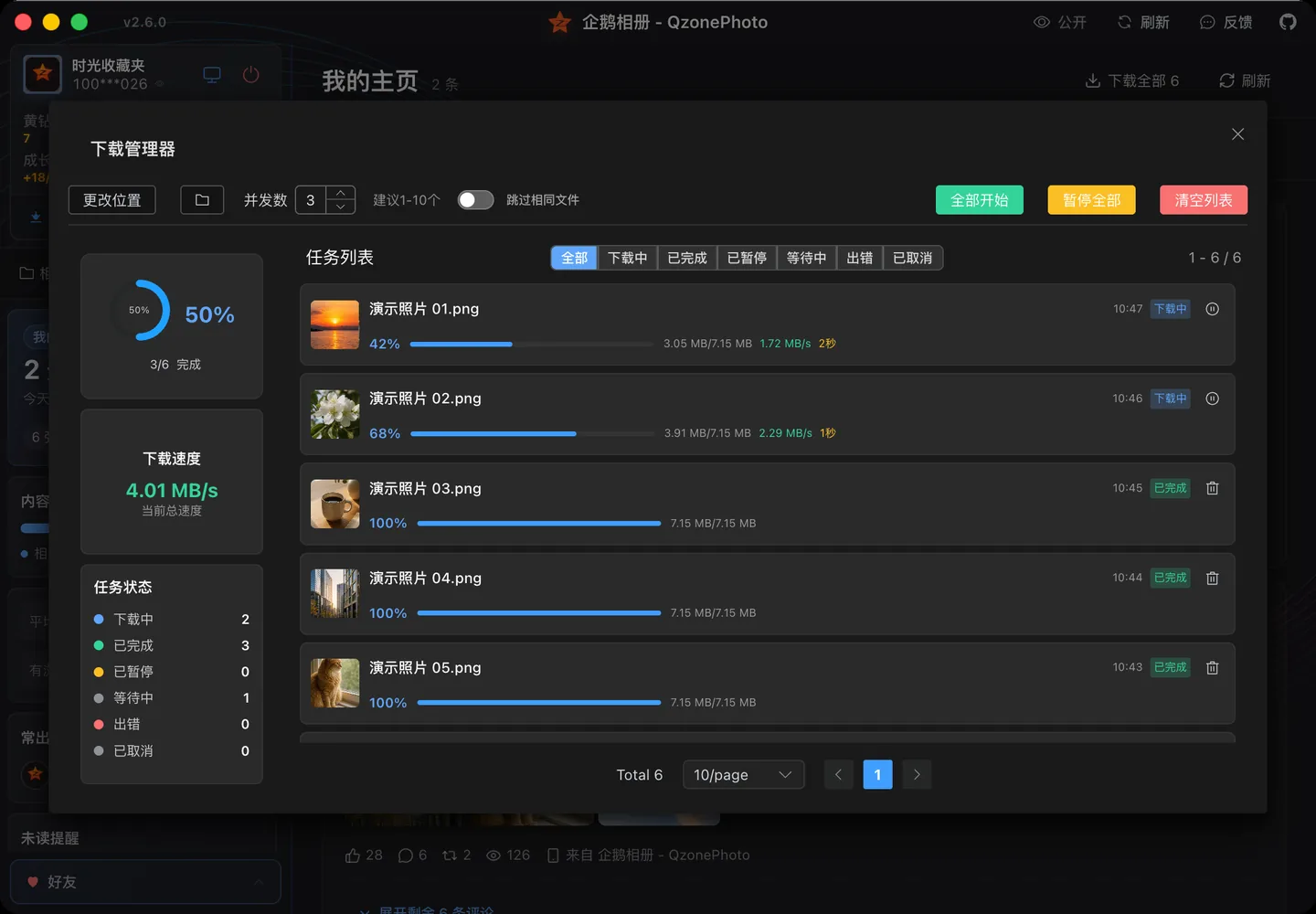The height and width of the screenshot is (914, 1316).
Task: Select the 已完成 filter tab
Action: coord(687,258)
